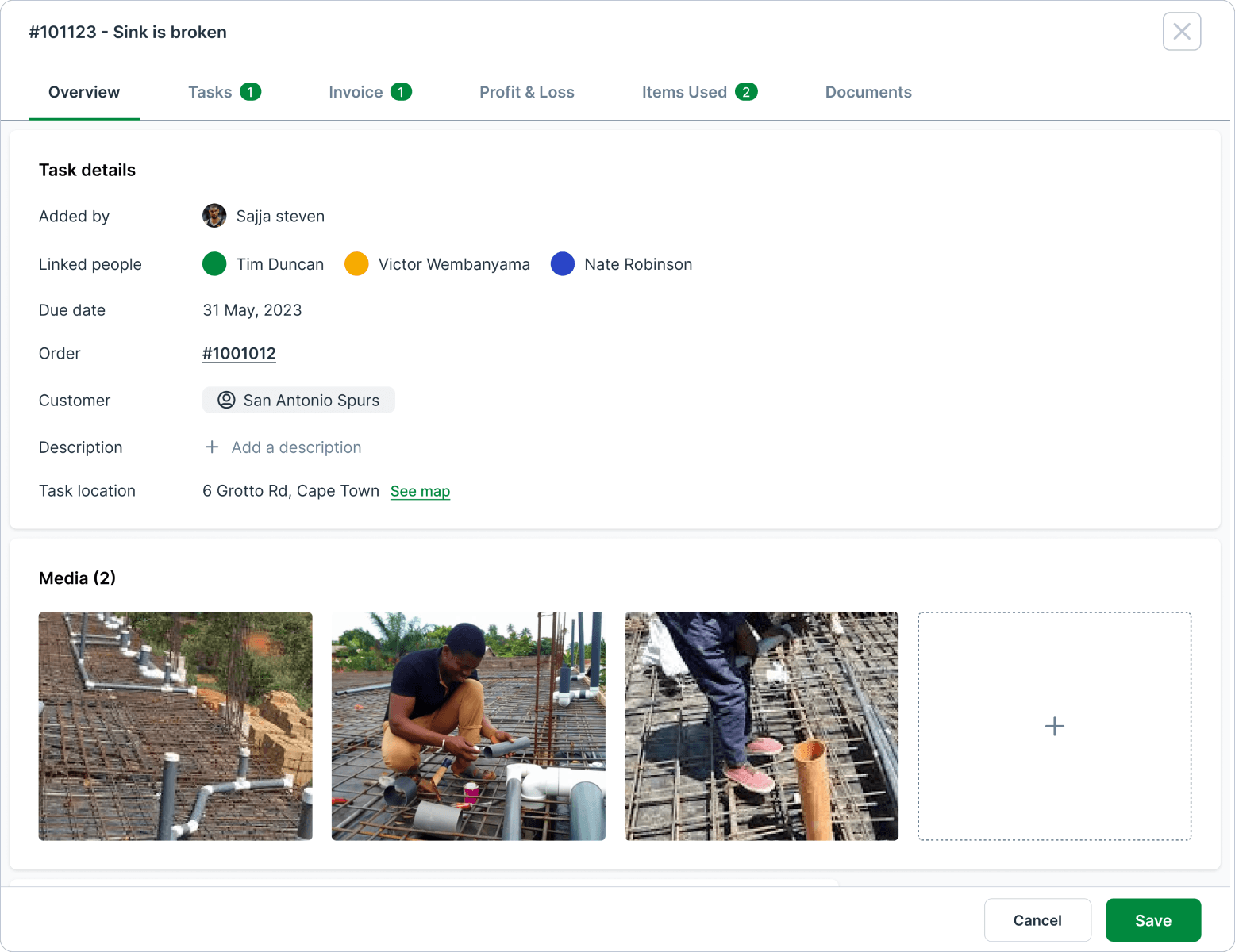Click the Tasks count badge
1235x952 pixels.
tap(250, 91)
